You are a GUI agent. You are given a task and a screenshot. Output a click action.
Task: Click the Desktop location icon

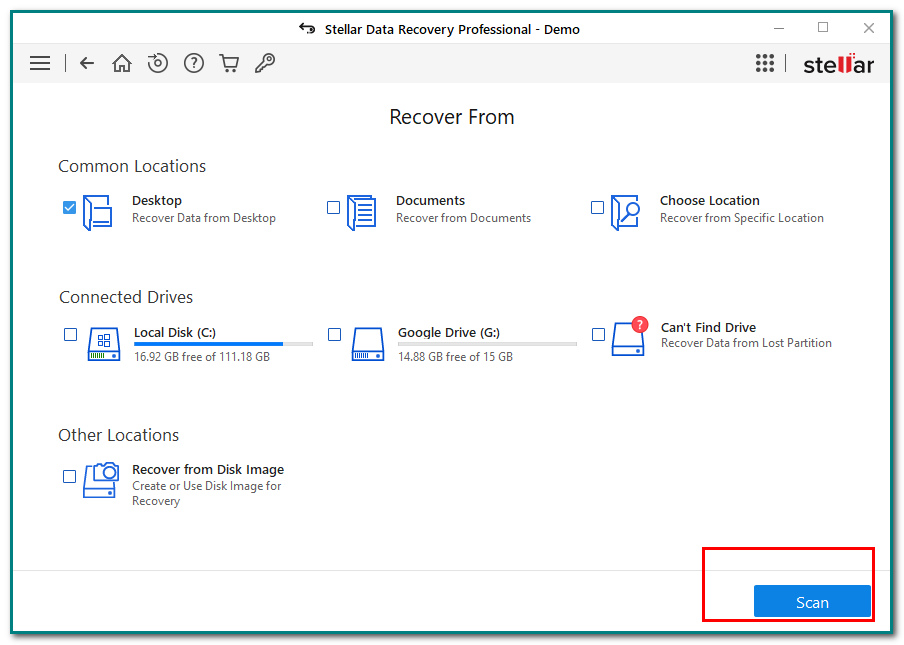point(97,212)
